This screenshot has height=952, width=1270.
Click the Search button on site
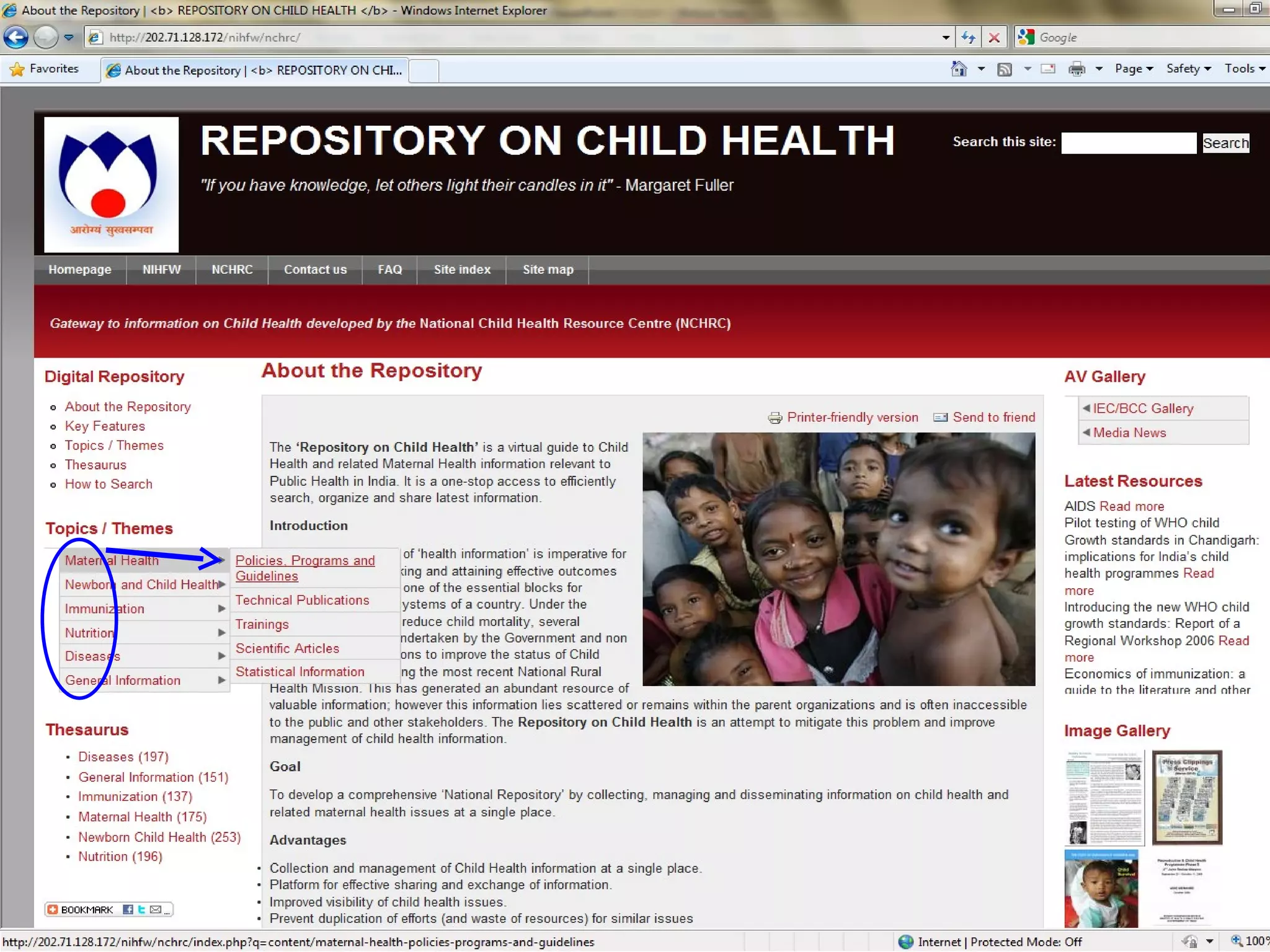tap(1225, 143)
